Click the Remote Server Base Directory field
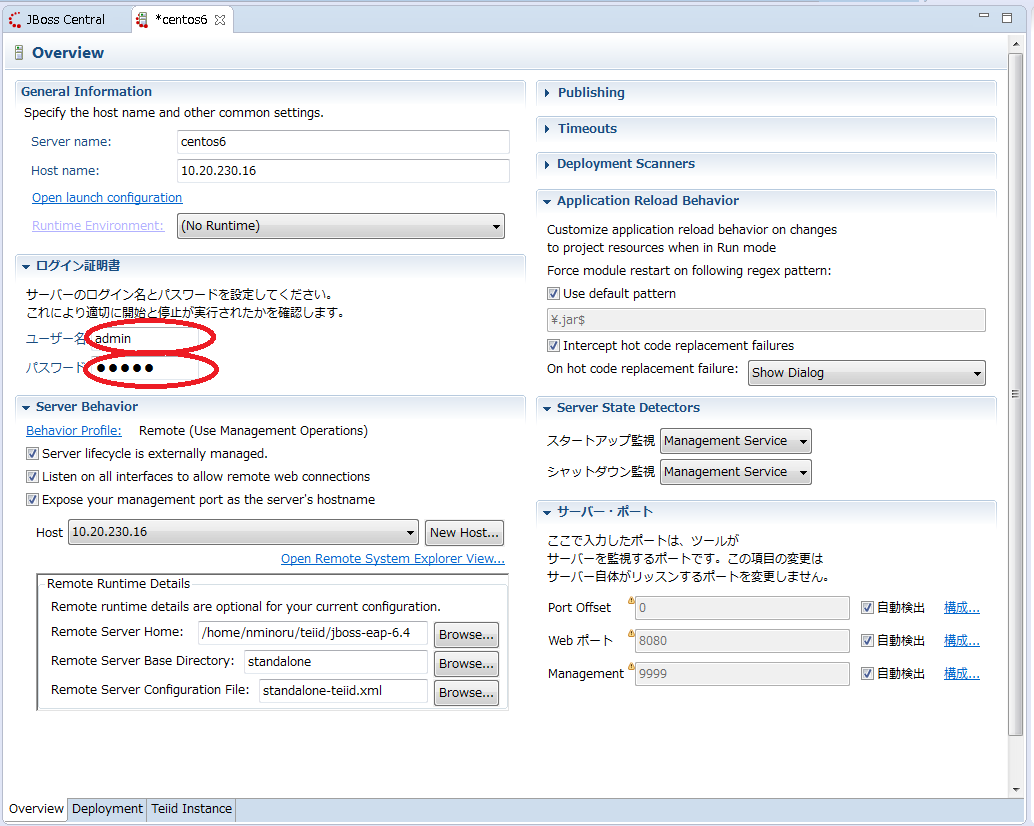The image size is (1034, 826). (x=336, y=662)
